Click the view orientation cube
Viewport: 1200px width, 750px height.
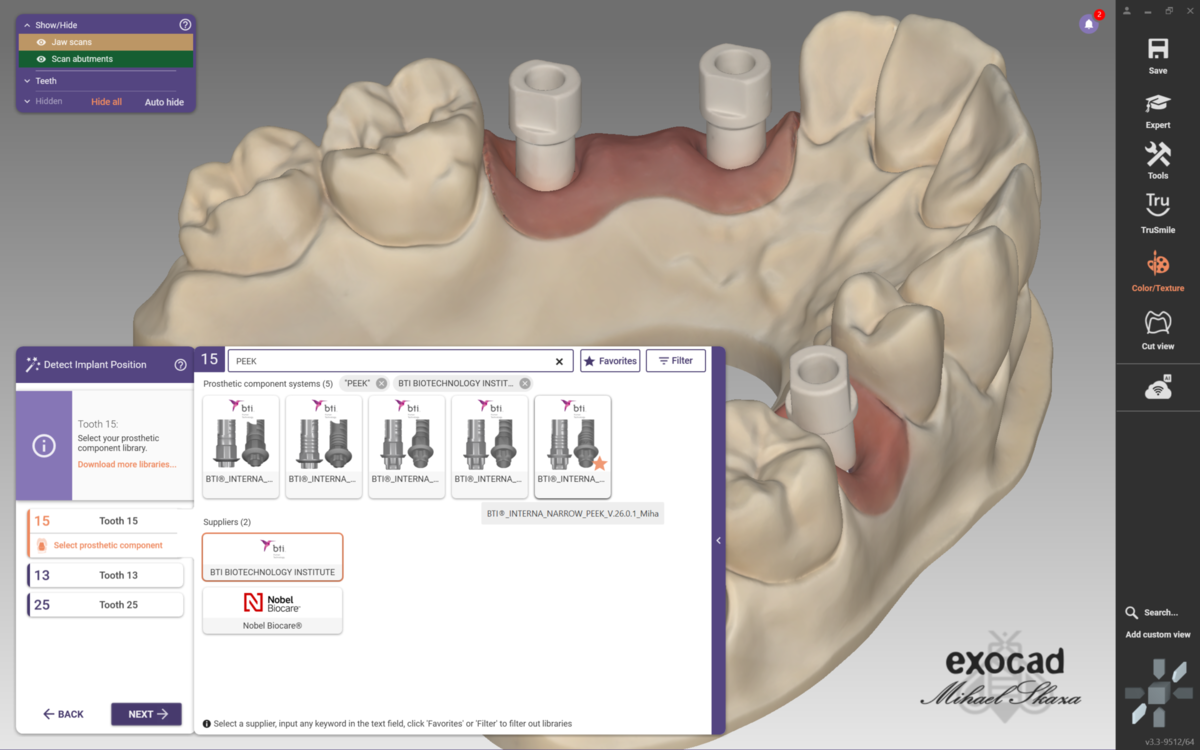coord(1158,693)
